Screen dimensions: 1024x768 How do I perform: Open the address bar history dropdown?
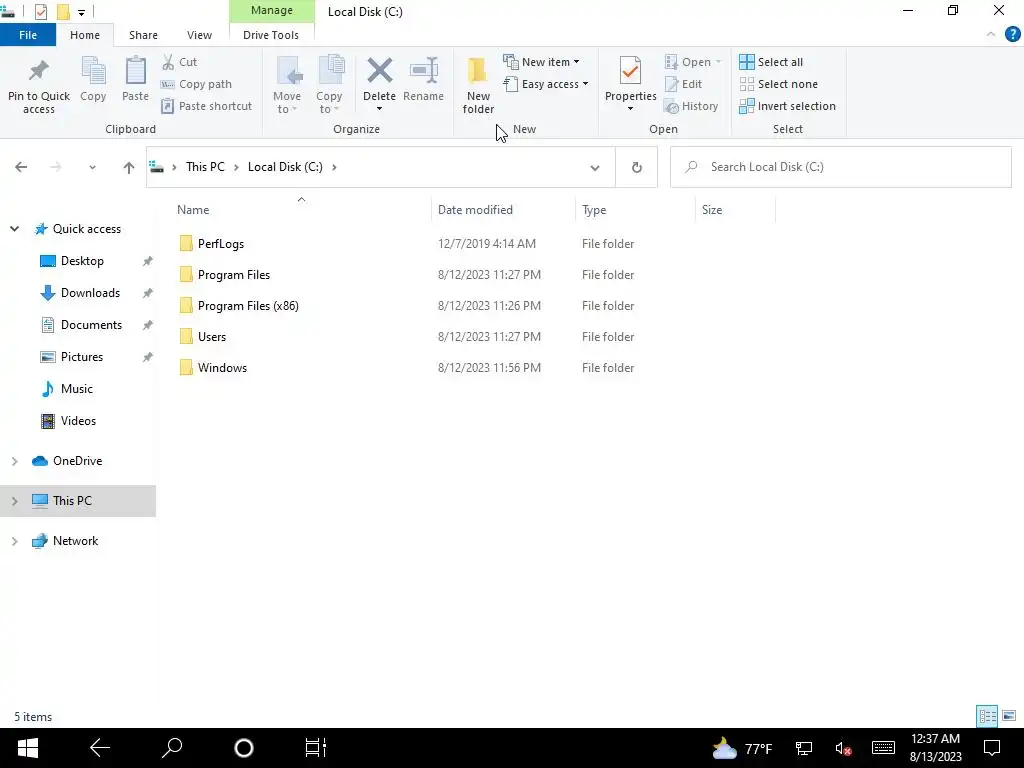[594, 168]
